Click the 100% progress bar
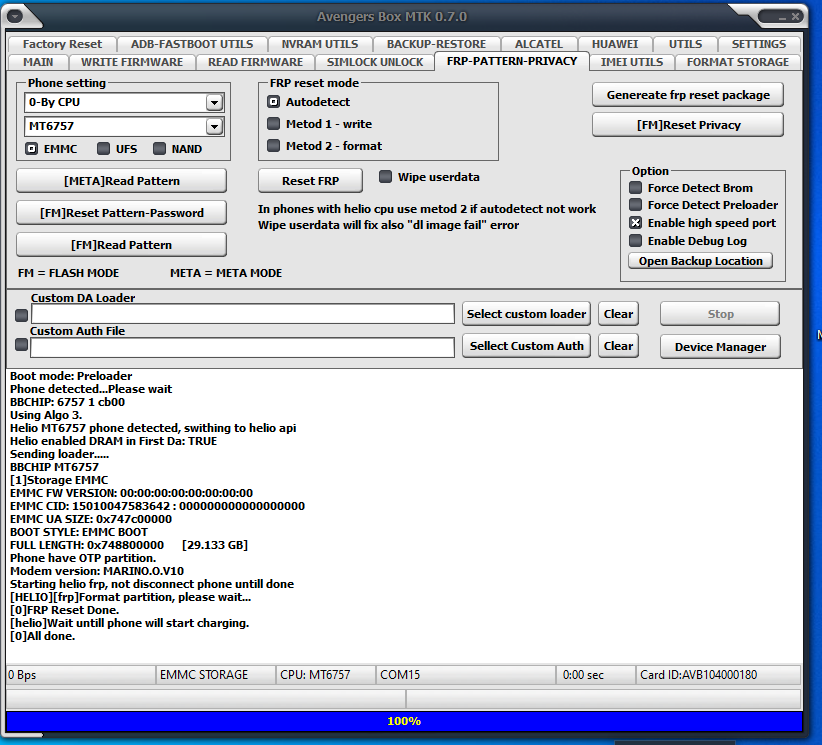This screenshot has width=822, height=745. [404, 721]
